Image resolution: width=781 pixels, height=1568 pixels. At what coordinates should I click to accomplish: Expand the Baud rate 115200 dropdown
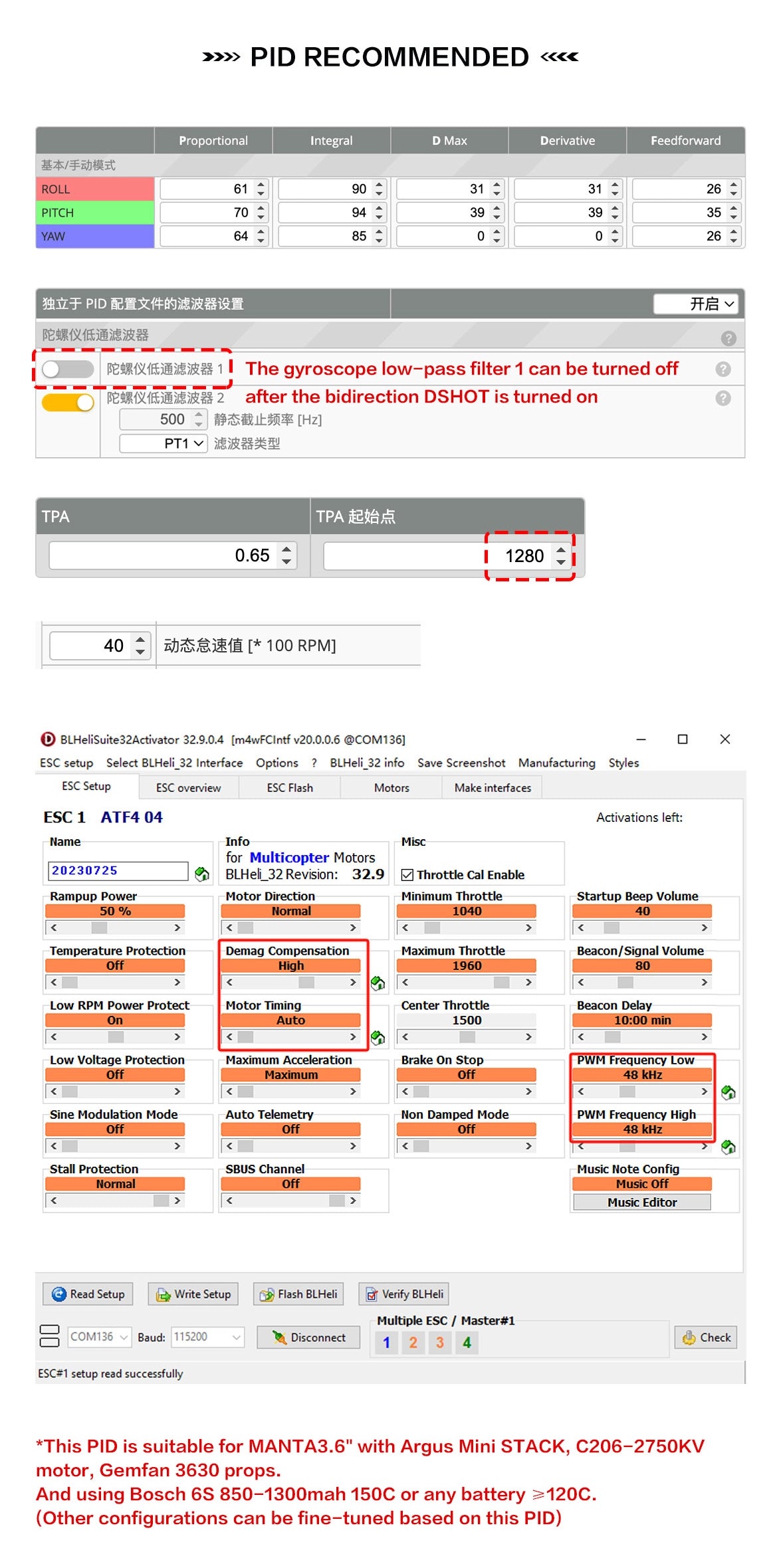tap(207, 1337)
